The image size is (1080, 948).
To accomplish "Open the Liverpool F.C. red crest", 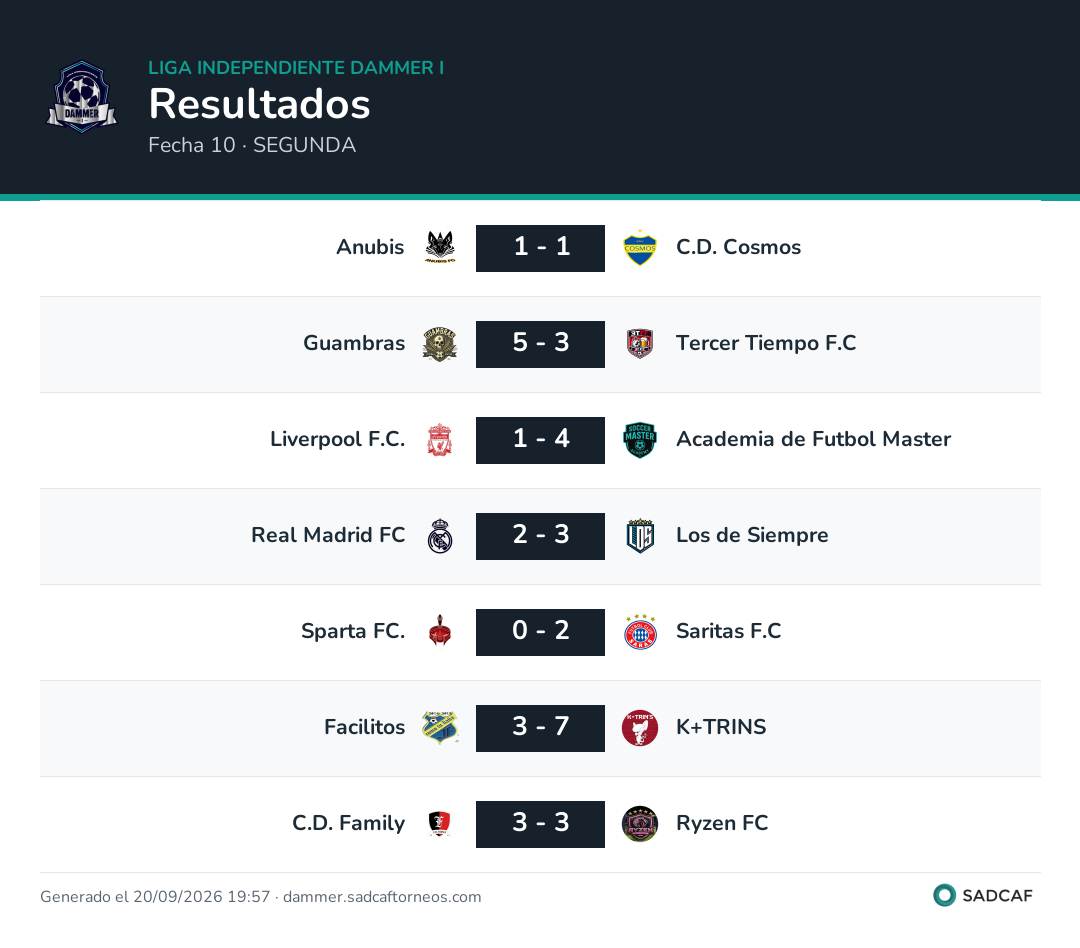I will (439, 440).
